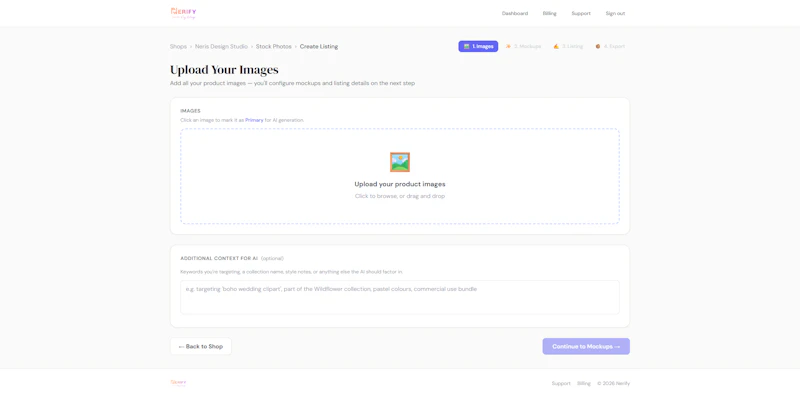The height and width of the screenshot is (398, 800).
Task: Click the © 2026 Nerify footer text
Action: [x=613, y=383]
